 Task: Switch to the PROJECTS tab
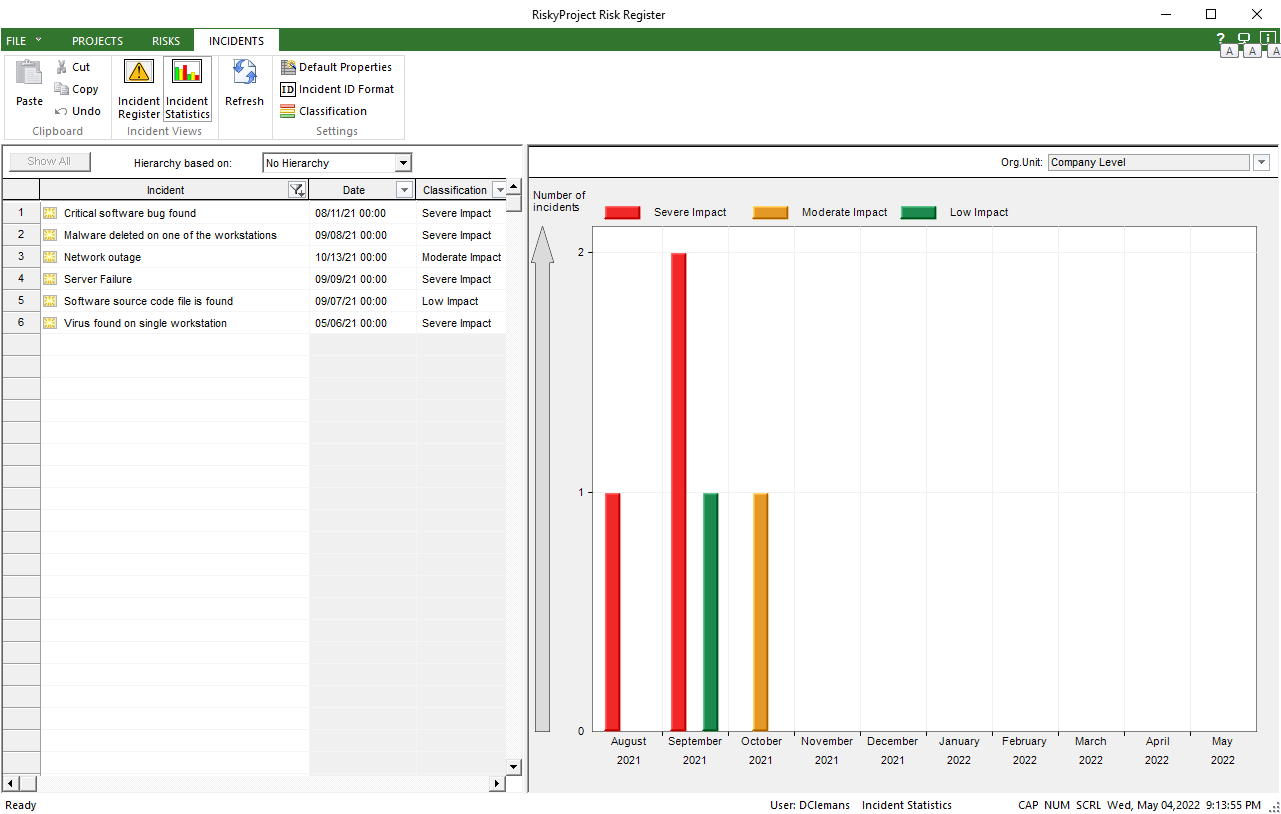97,41
